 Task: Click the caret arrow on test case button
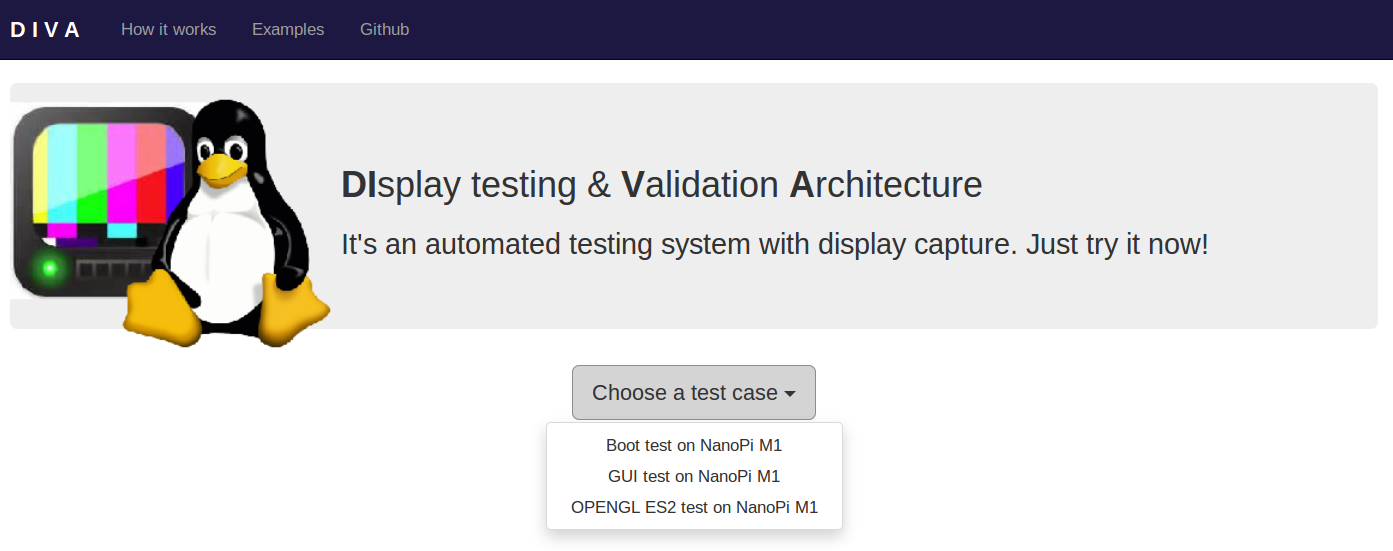tap(790, 394)
